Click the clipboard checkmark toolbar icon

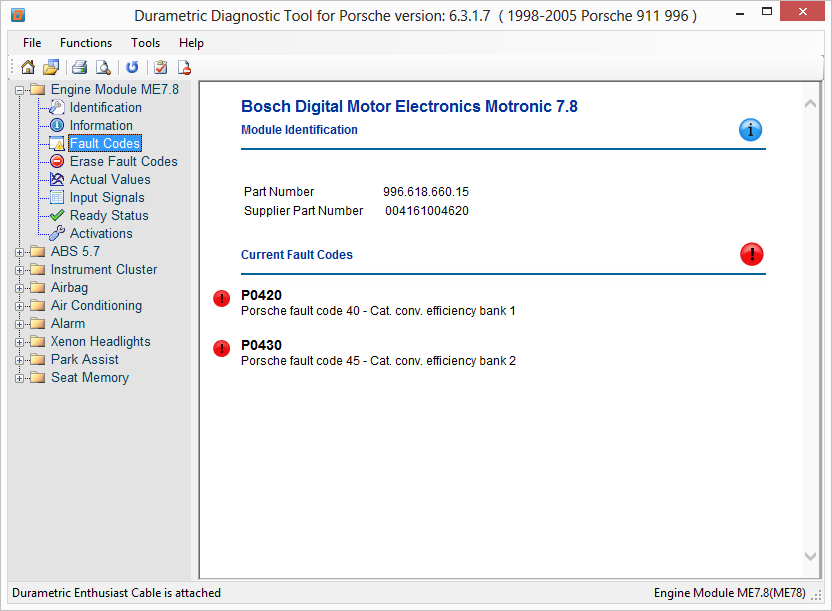click(160, 67)
